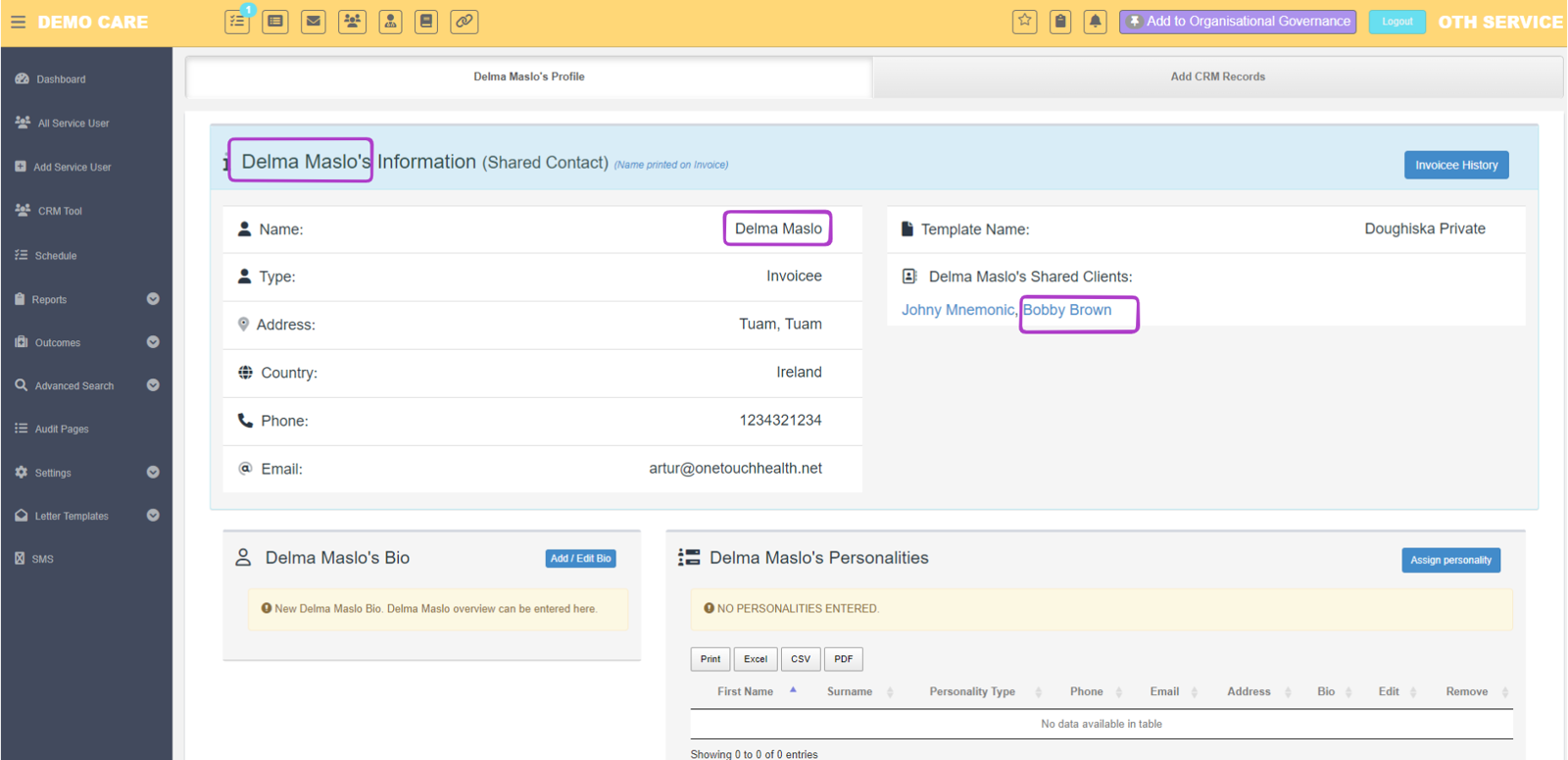Sort table by Email column
This screenshot has height=760, width=1568.
(1164, 691)
